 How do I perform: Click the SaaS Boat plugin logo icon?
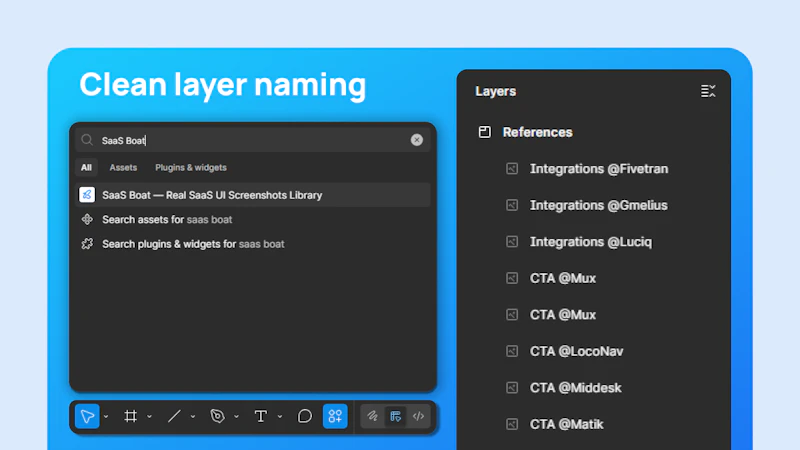pos(87,195)
